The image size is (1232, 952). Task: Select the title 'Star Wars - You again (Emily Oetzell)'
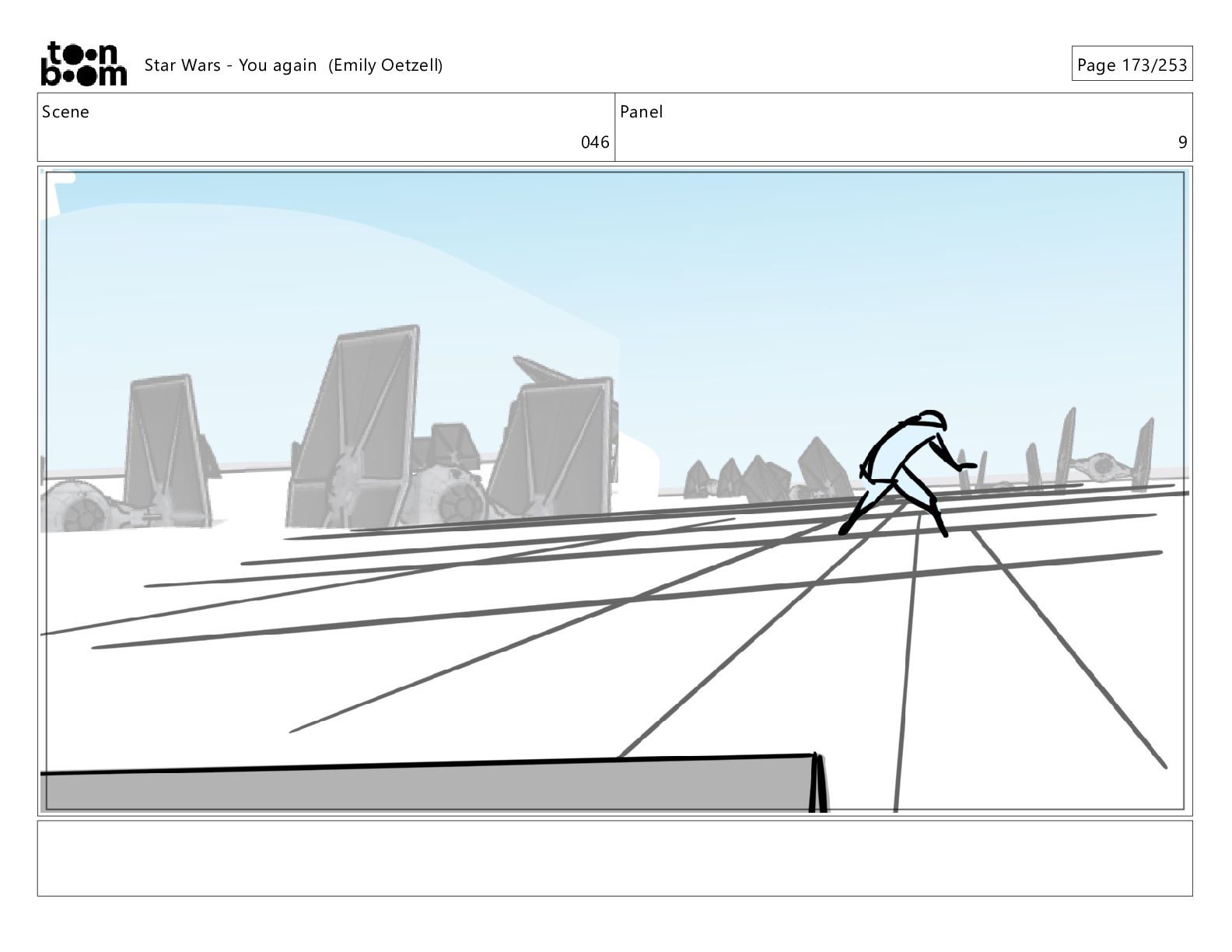click(x=293, y=65)
